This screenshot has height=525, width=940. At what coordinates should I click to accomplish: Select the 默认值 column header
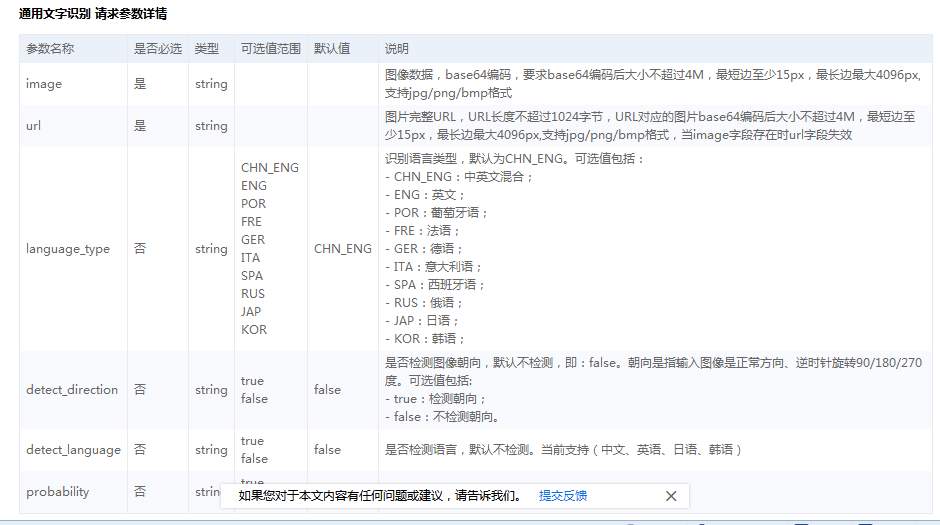(332, 49)
